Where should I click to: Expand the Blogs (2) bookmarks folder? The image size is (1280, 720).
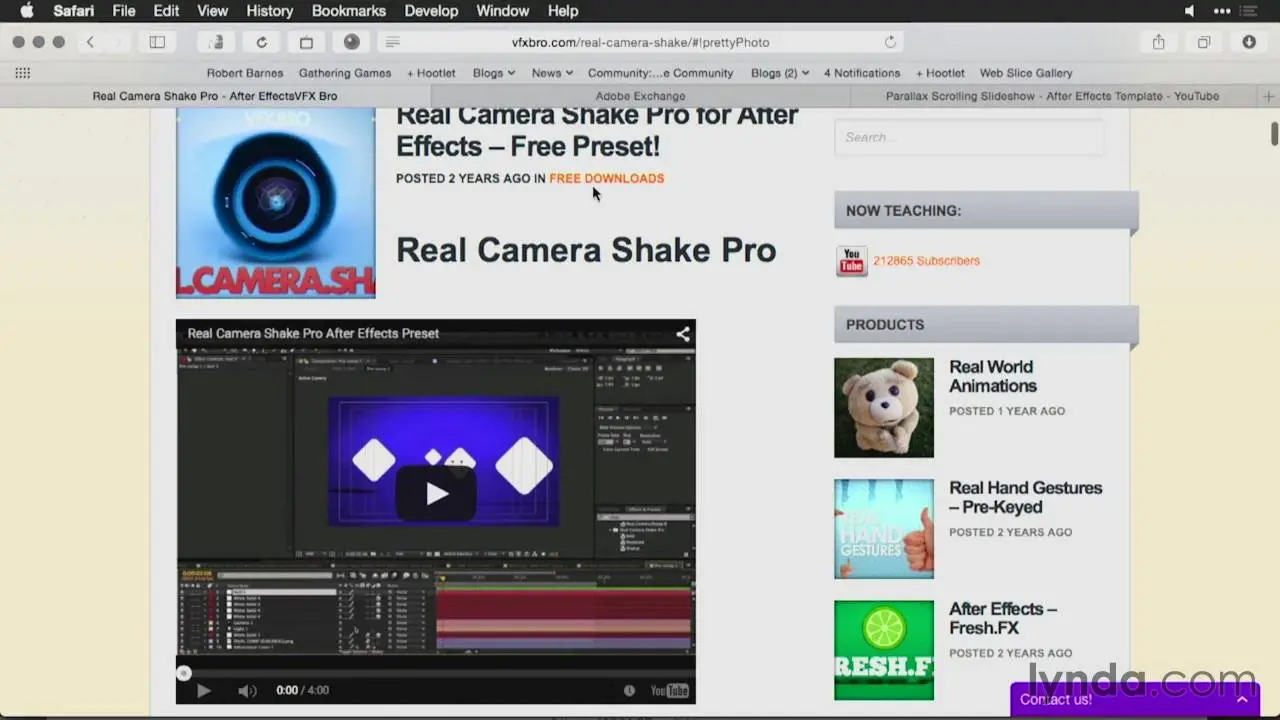pos(780,73)
